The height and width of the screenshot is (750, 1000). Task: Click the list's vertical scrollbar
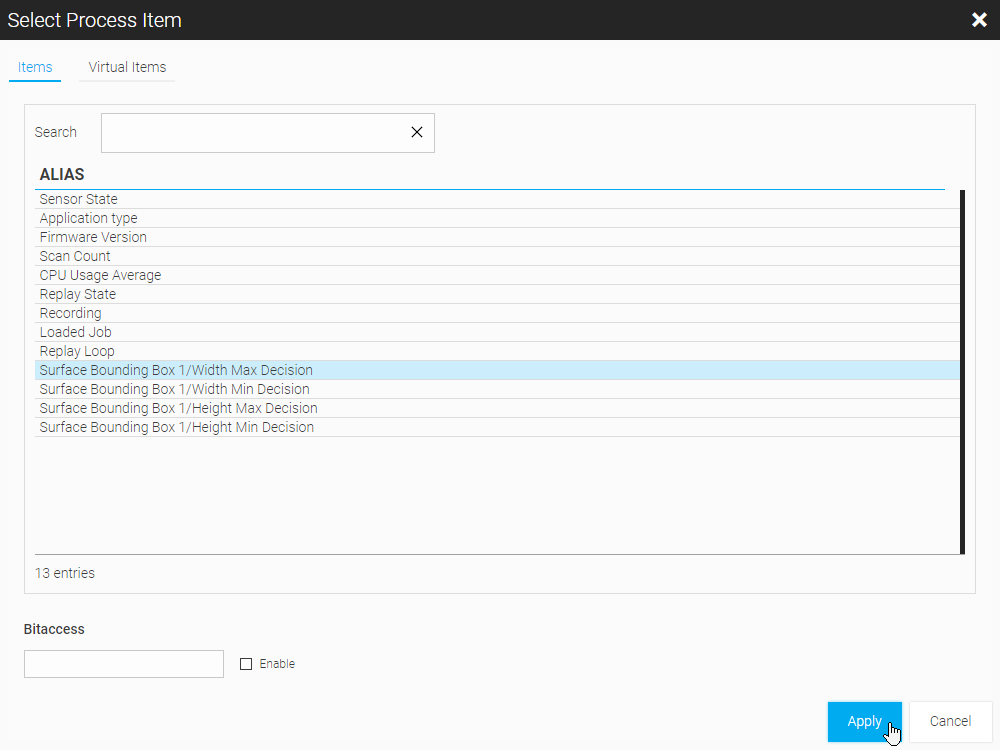click(962, 370)
